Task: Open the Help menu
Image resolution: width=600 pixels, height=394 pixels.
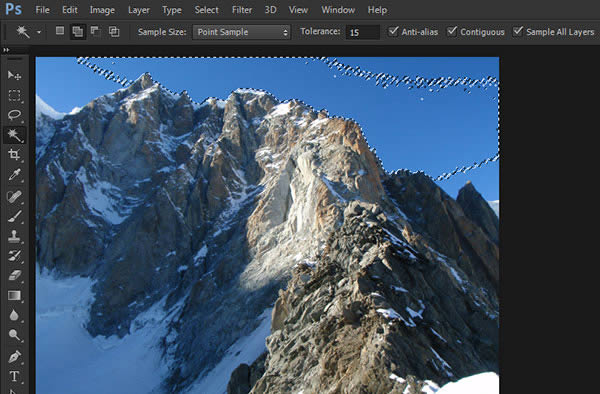Action: (x=377, y=10)
